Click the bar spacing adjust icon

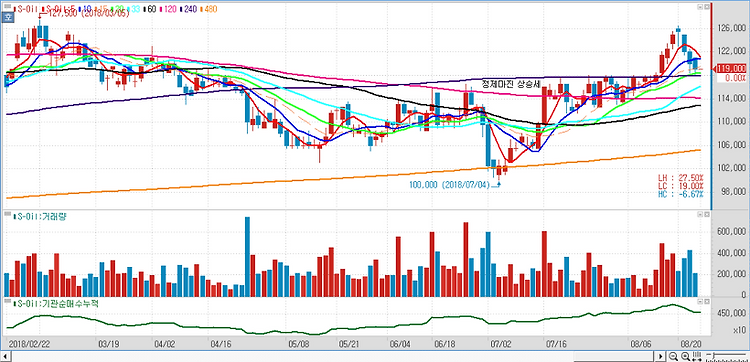point(697,356)
